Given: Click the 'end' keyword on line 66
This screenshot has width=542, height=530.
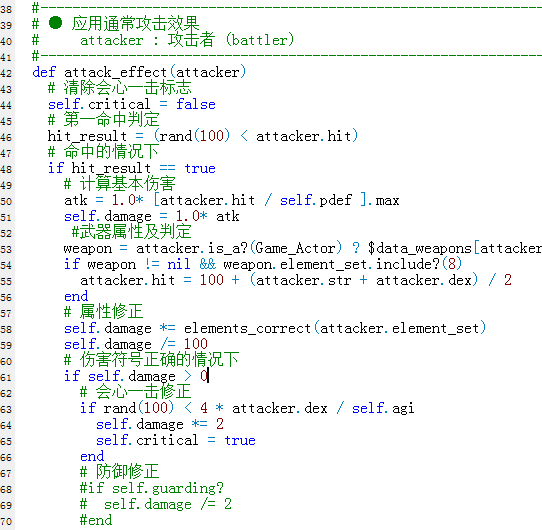Looking at the screenshot, I should click(x=92, y=456).
